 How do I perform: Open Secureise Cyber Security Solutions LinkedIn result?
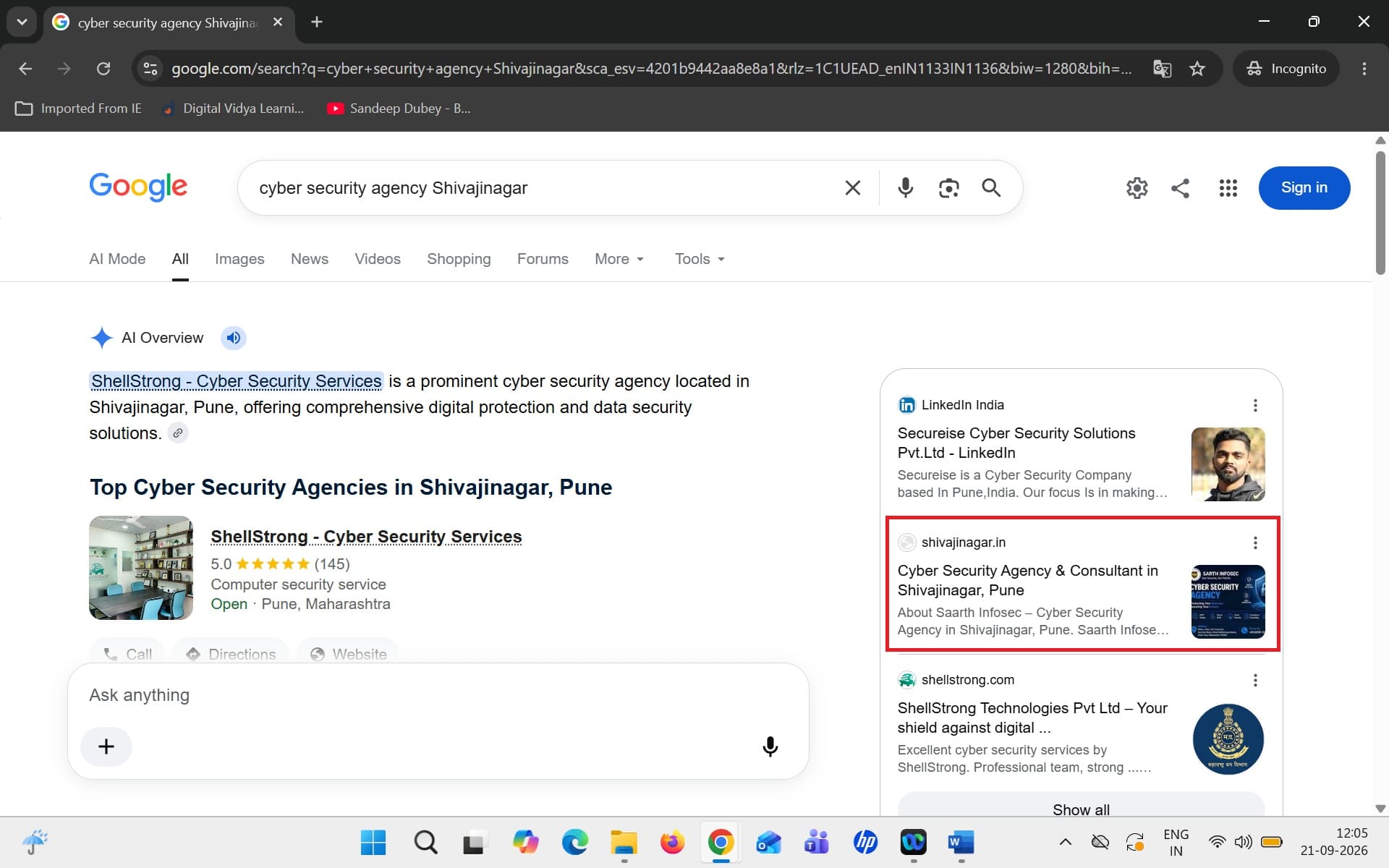coord(1016,443)
